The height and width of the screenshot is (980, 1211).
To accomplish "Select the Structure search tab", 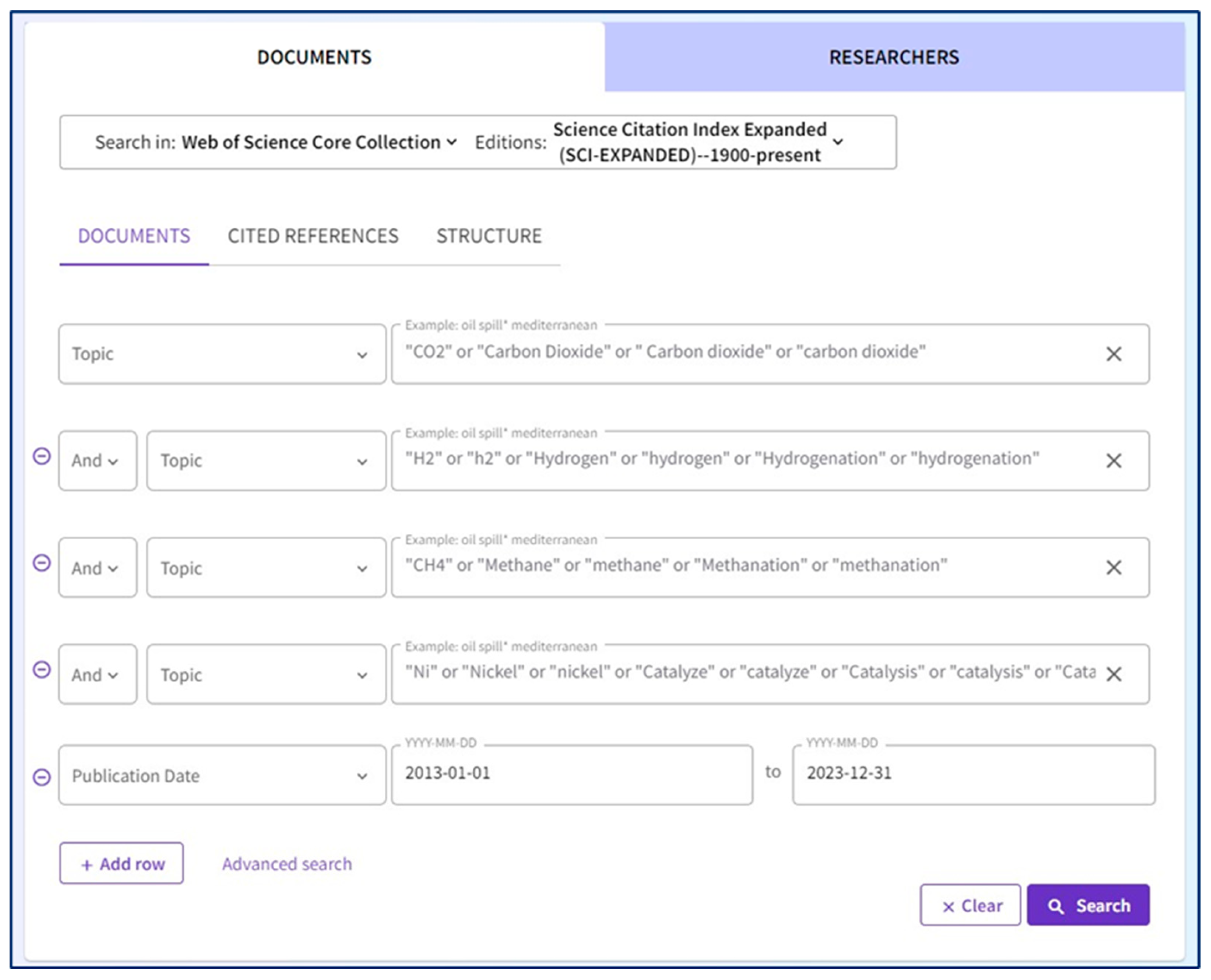I will 488,236.
